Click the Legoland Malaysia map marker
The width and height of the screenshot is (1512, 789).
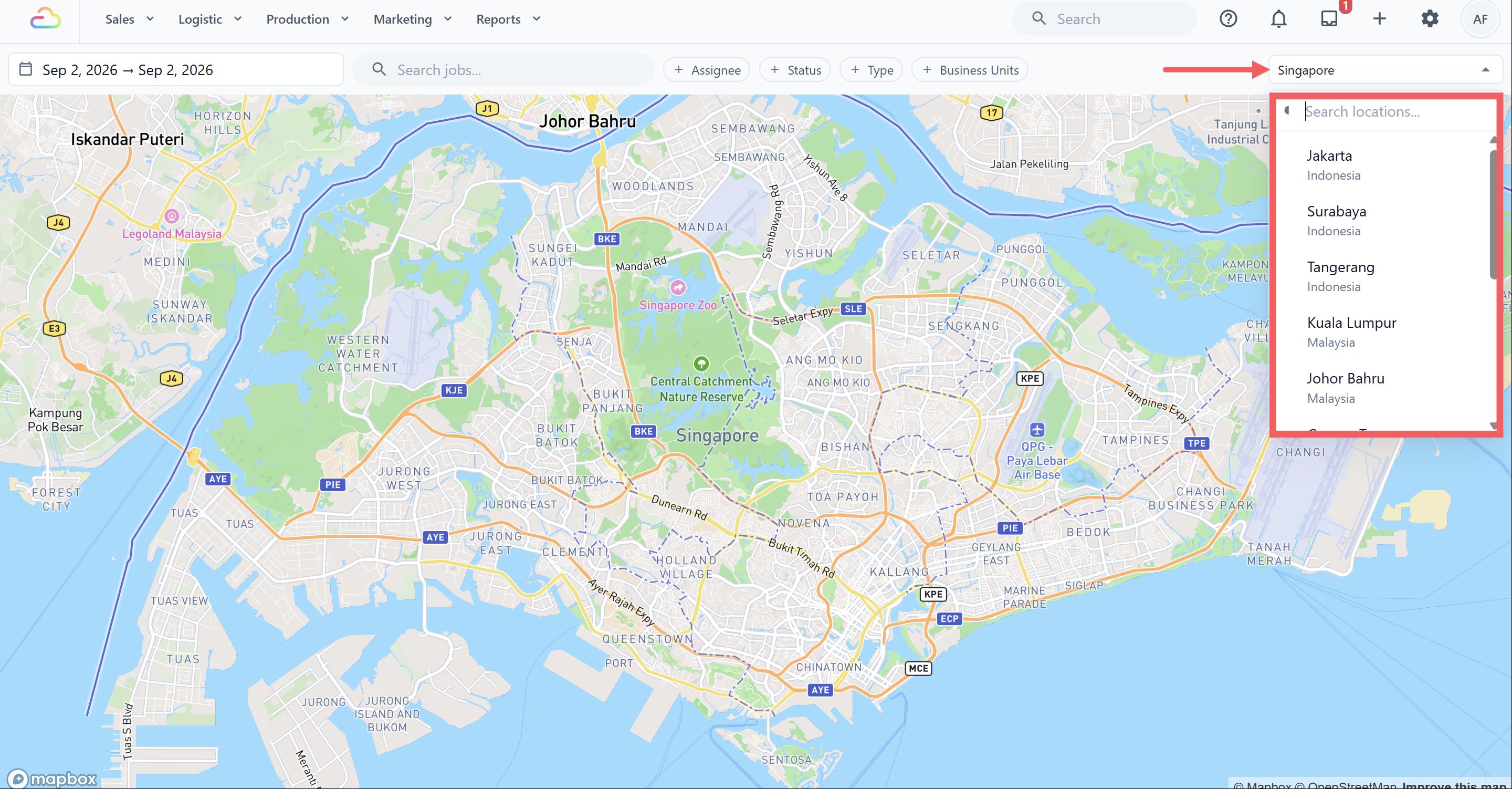171,215
